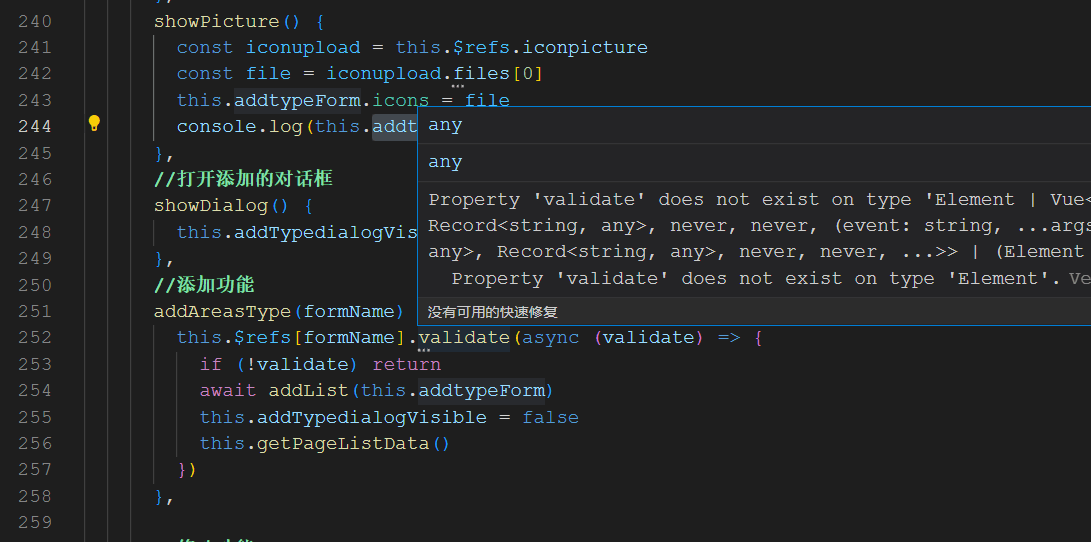
Task: Click console on line 244
Action: pos(216,127)
